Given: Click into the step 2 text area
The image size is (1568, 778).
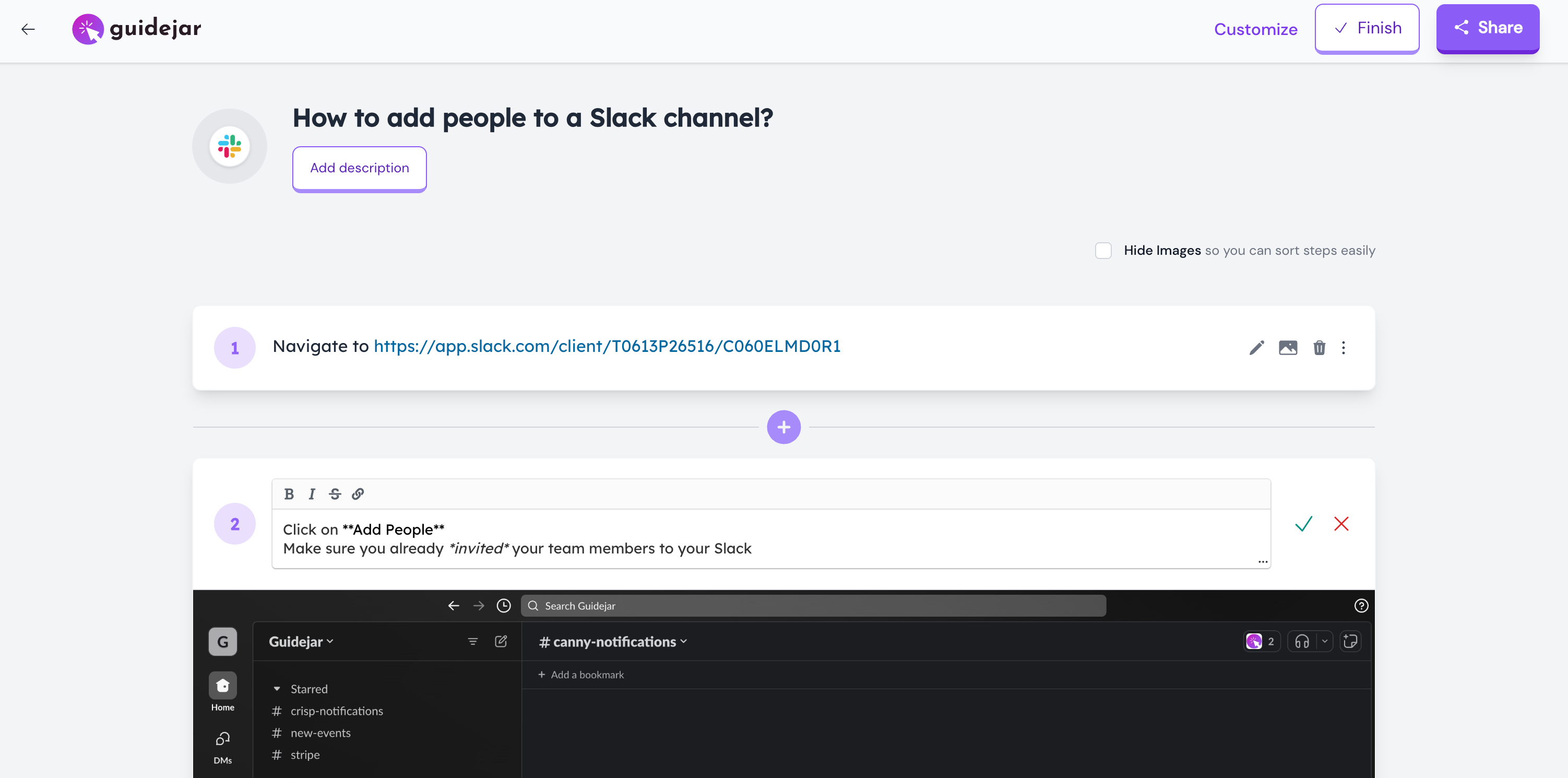Looking at the screenshot, I should [771, 539].
